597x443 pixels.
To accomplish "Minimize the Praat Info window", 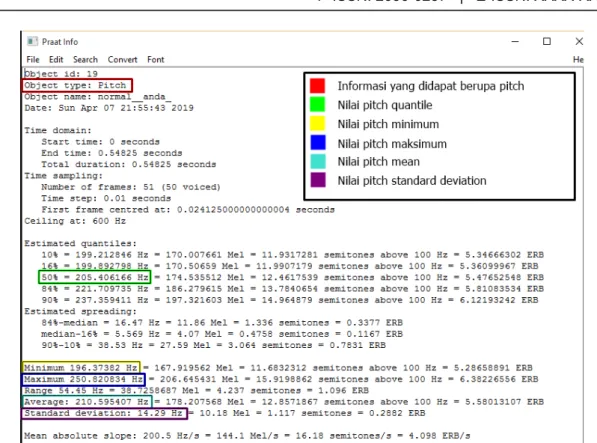I will click(x=515, y=41).
